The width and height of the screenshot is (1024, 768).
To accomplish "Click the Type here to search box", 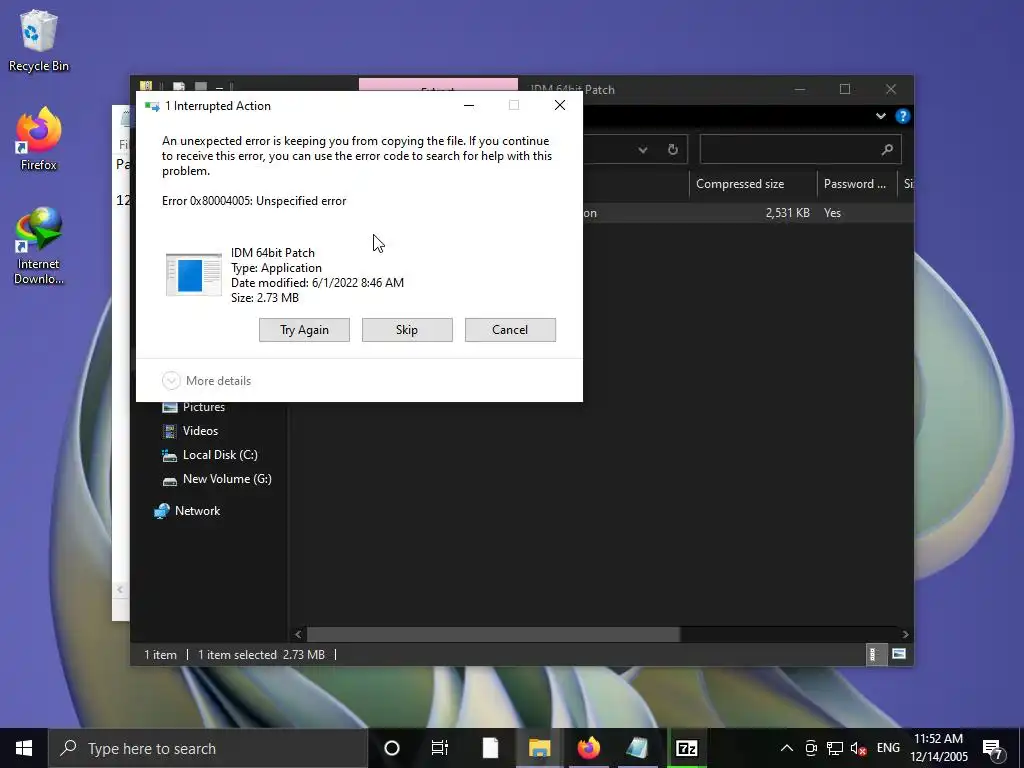I will pos(208,748).
